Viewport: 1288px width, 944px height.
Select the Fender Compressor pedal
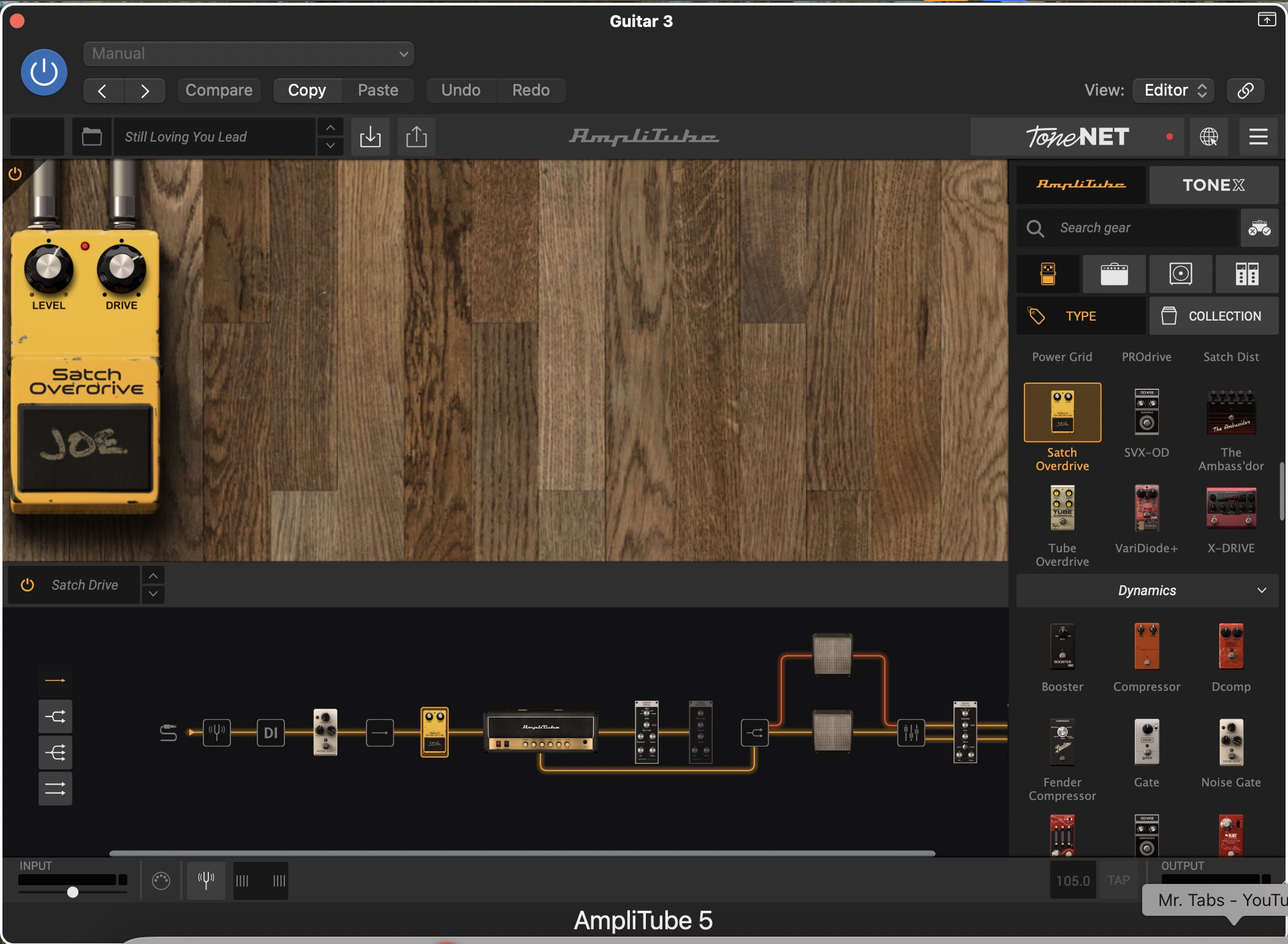[1062, 742]
